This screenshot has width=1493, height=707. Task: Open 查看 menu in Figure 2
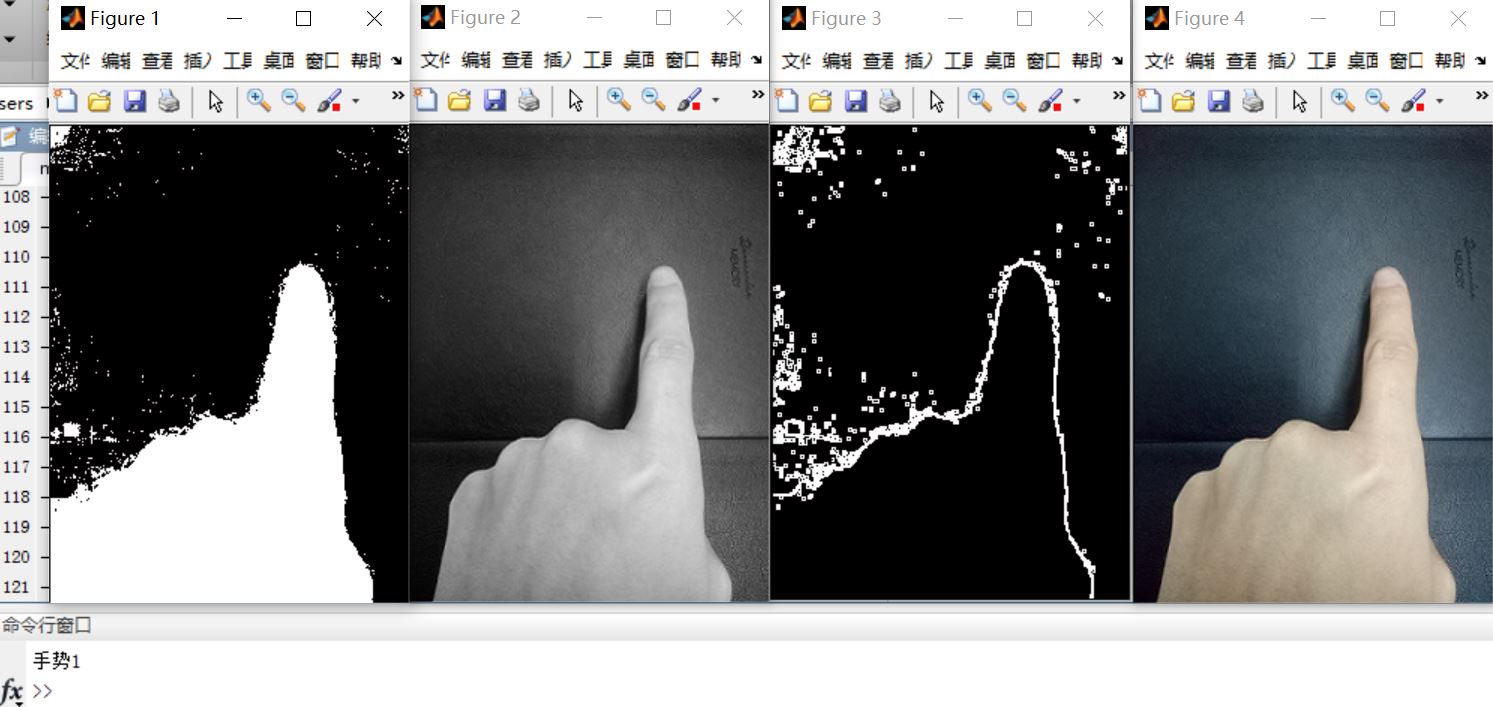(517, 61)
